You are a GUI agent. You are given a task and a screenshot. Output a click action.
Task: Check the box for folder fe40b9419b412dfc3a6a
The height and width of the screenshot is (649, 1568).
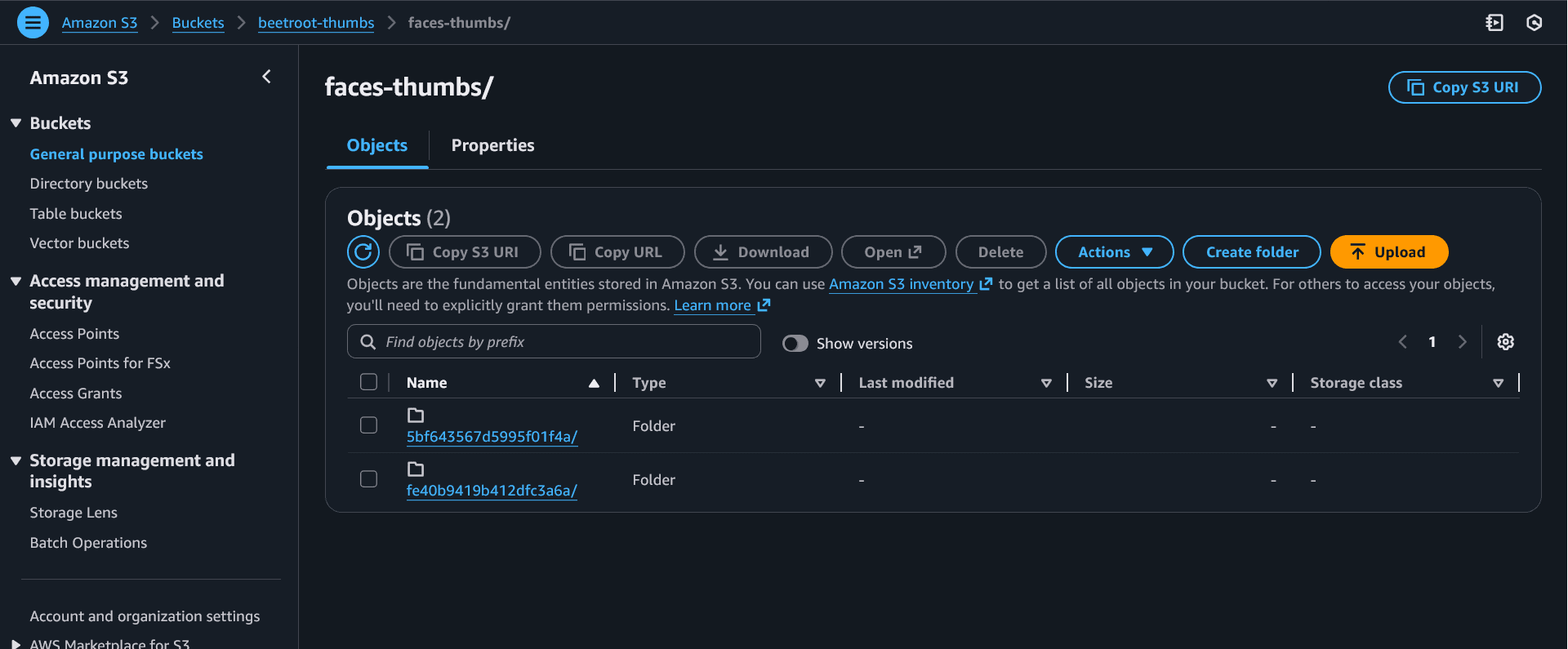(368, 479)
